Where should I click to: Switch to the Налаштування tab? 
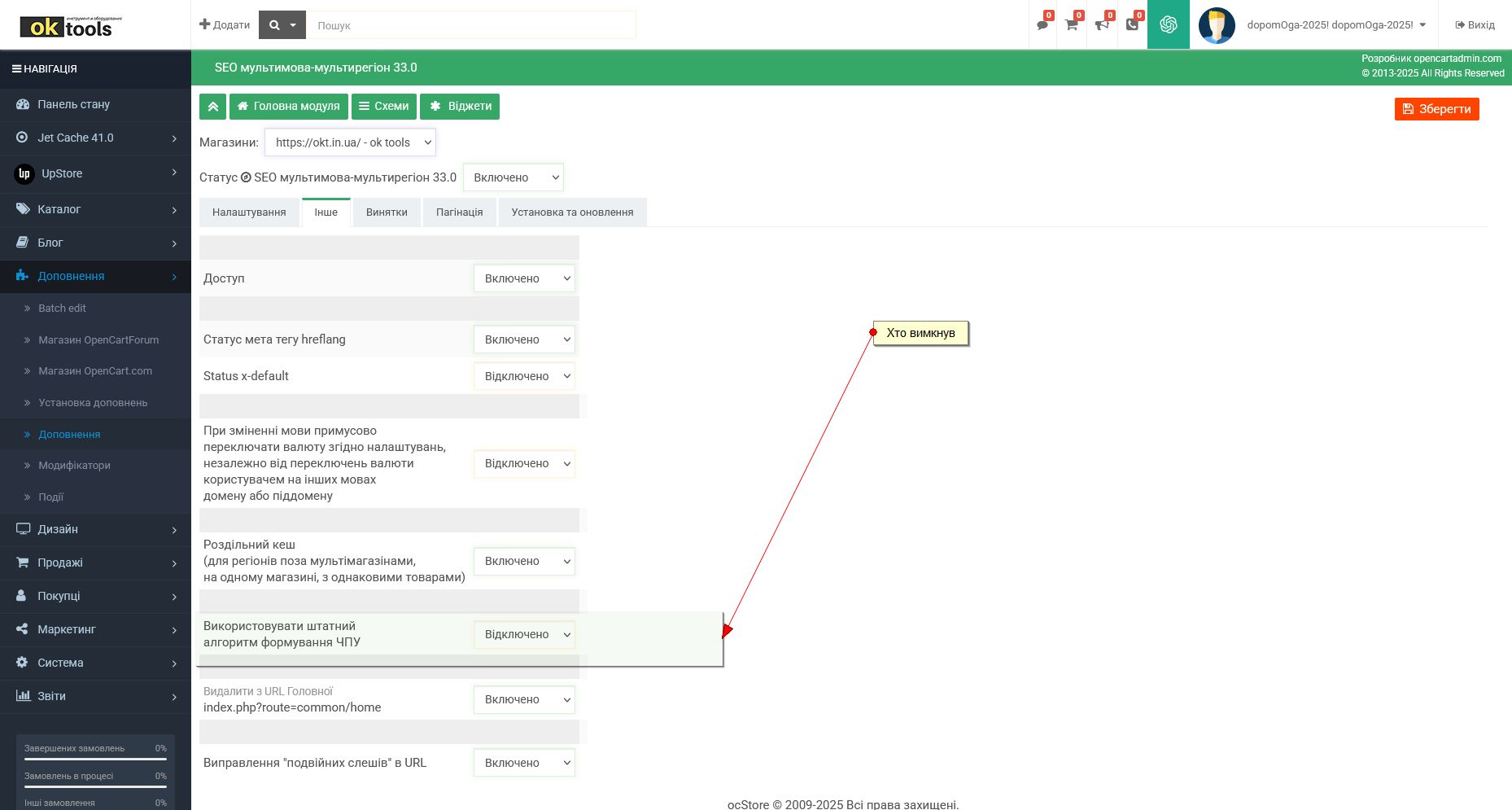(249, 212)
